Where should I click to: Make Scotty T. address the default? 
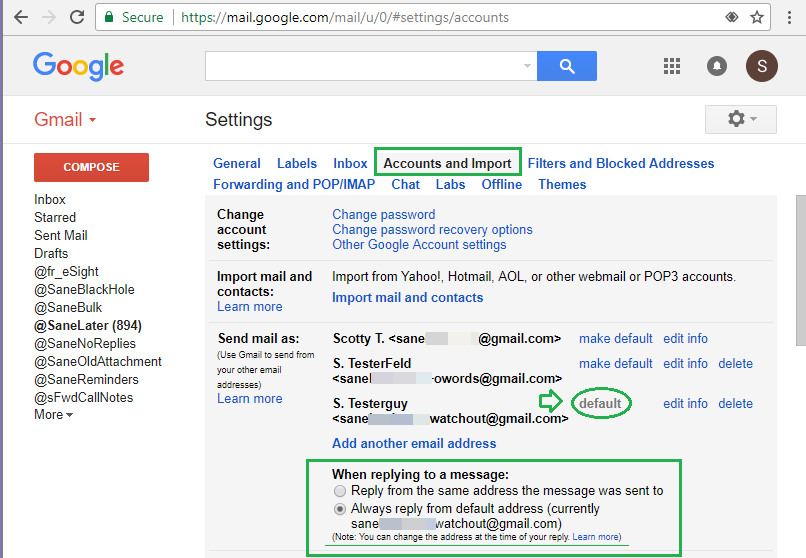pyautogui.click(x=616, y=339)
